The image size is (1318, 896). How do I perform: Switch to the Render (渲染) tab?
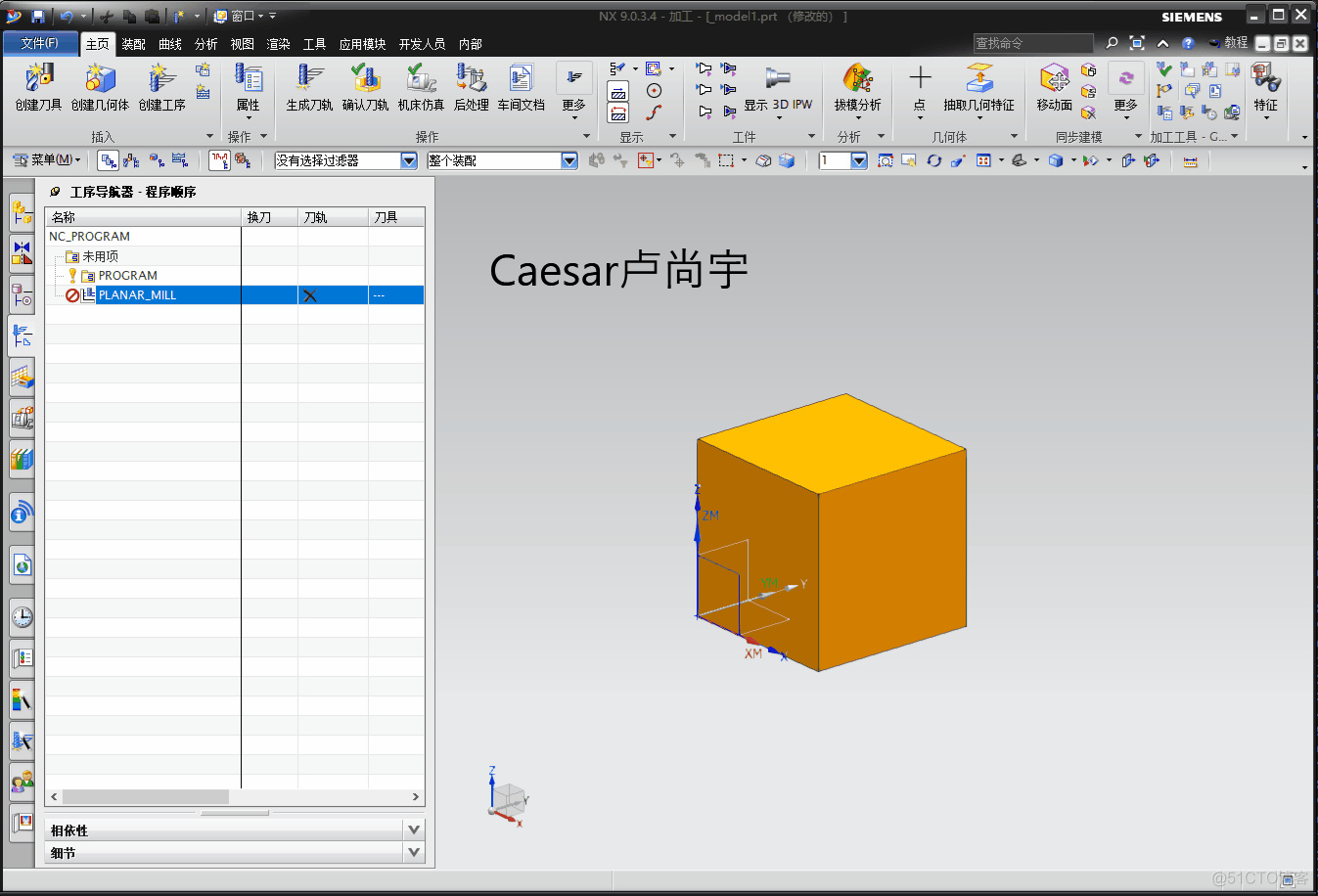tap(278, 44)
